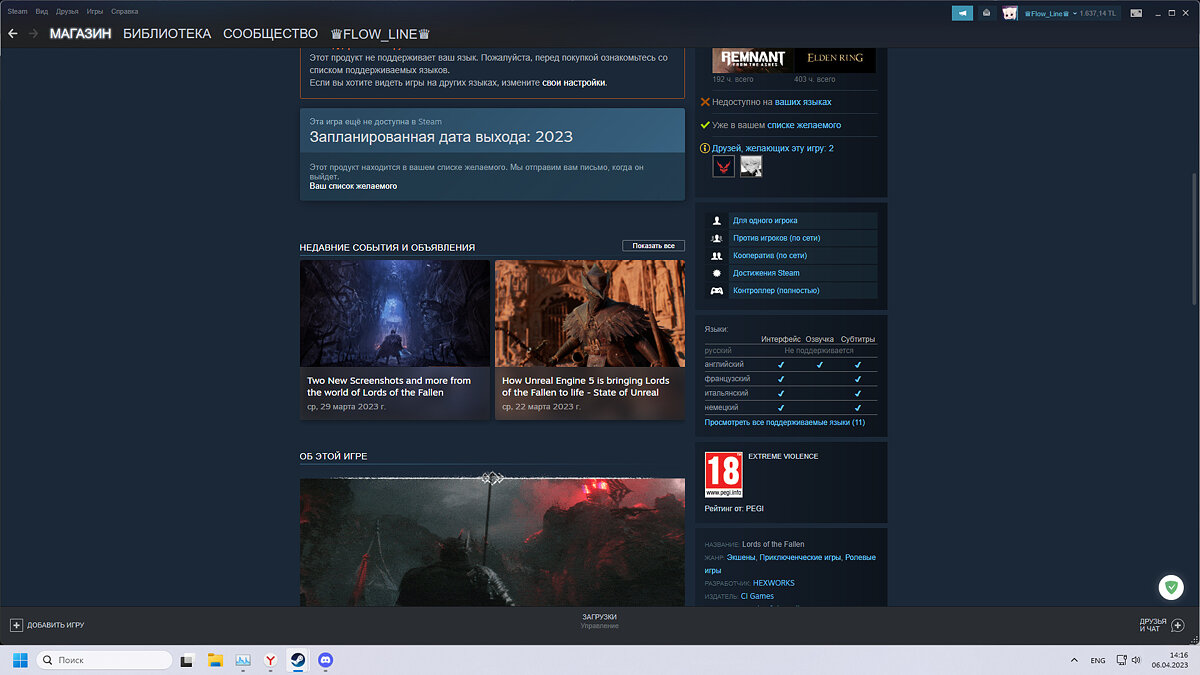Image resolution: width=1200 pixels, height=675 pixels.
Task: Open Discord from the taskbar
Action: (325, 660)
